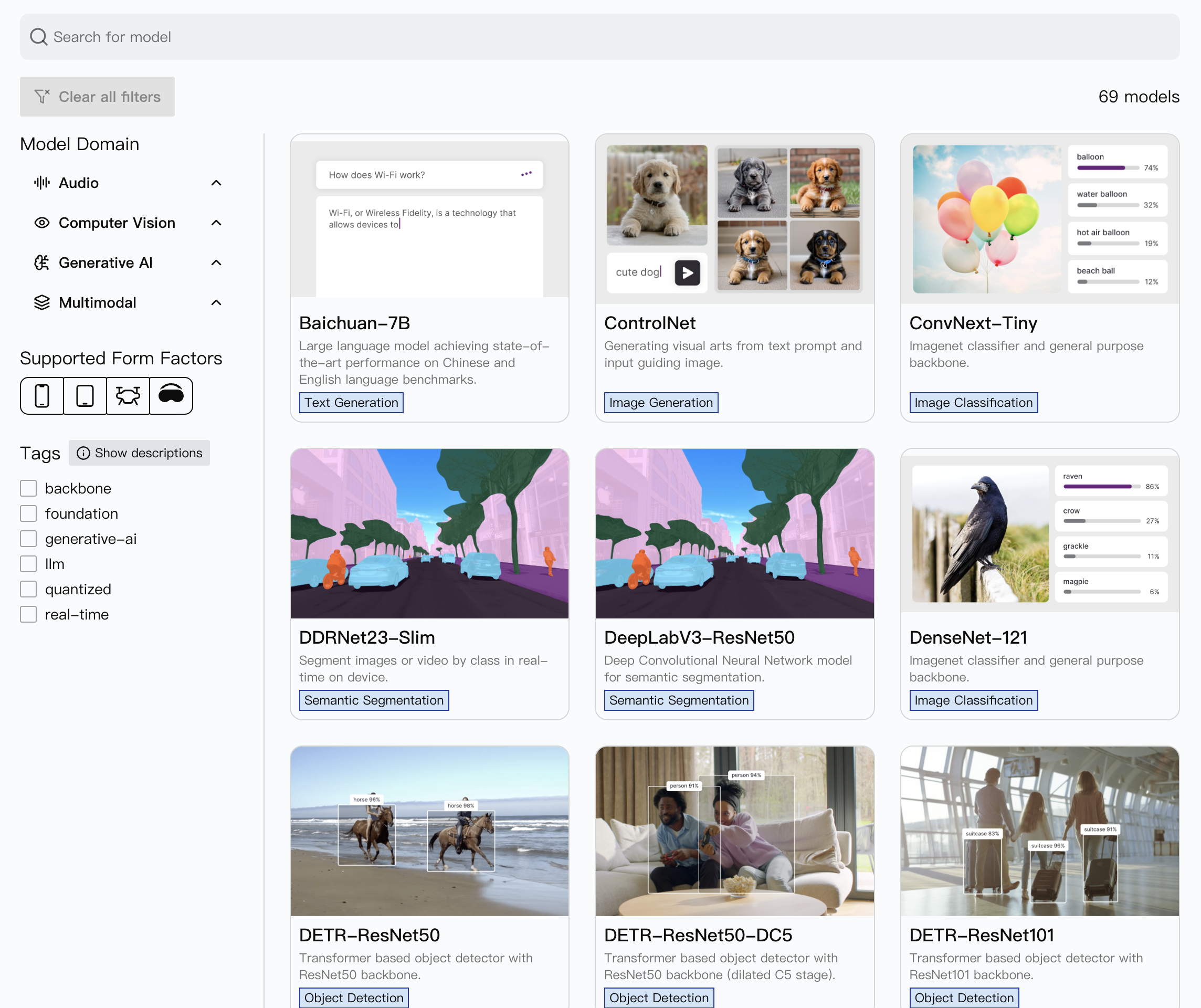The height and width of the screenshot is (1008, 1201).
Task: Click the Show descriptions button
Action: pyautogui.click(x=140, y=453)
